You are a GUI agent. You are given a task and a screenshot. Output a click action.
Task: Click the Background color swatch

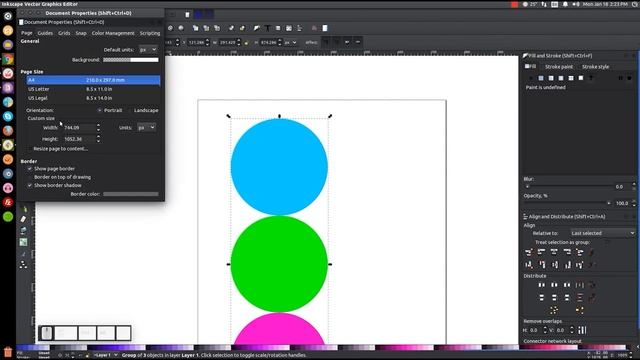click(x=131, y=60)
